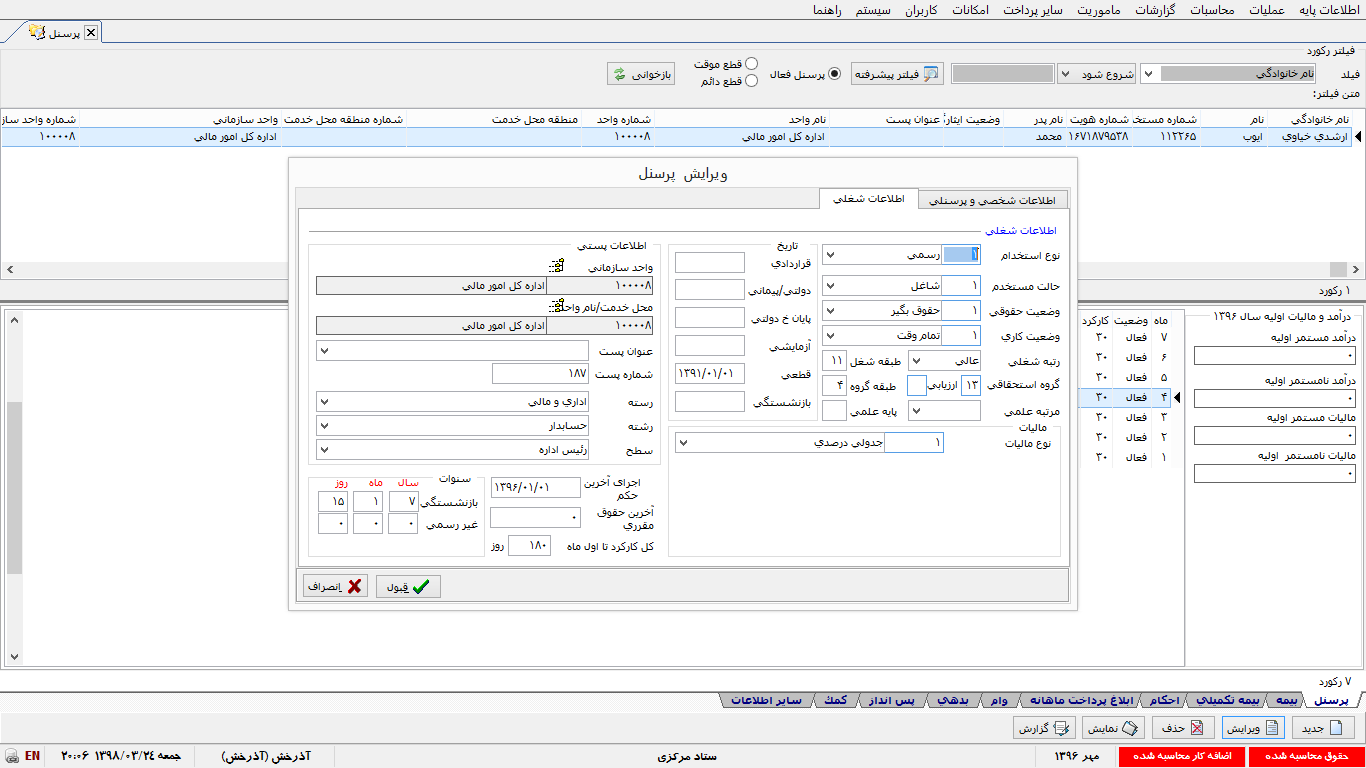Switch to اطلاعات شخصی و پرسنلی tab
This screenshot has width=1366, height=768.
click(x=993, y=200)
